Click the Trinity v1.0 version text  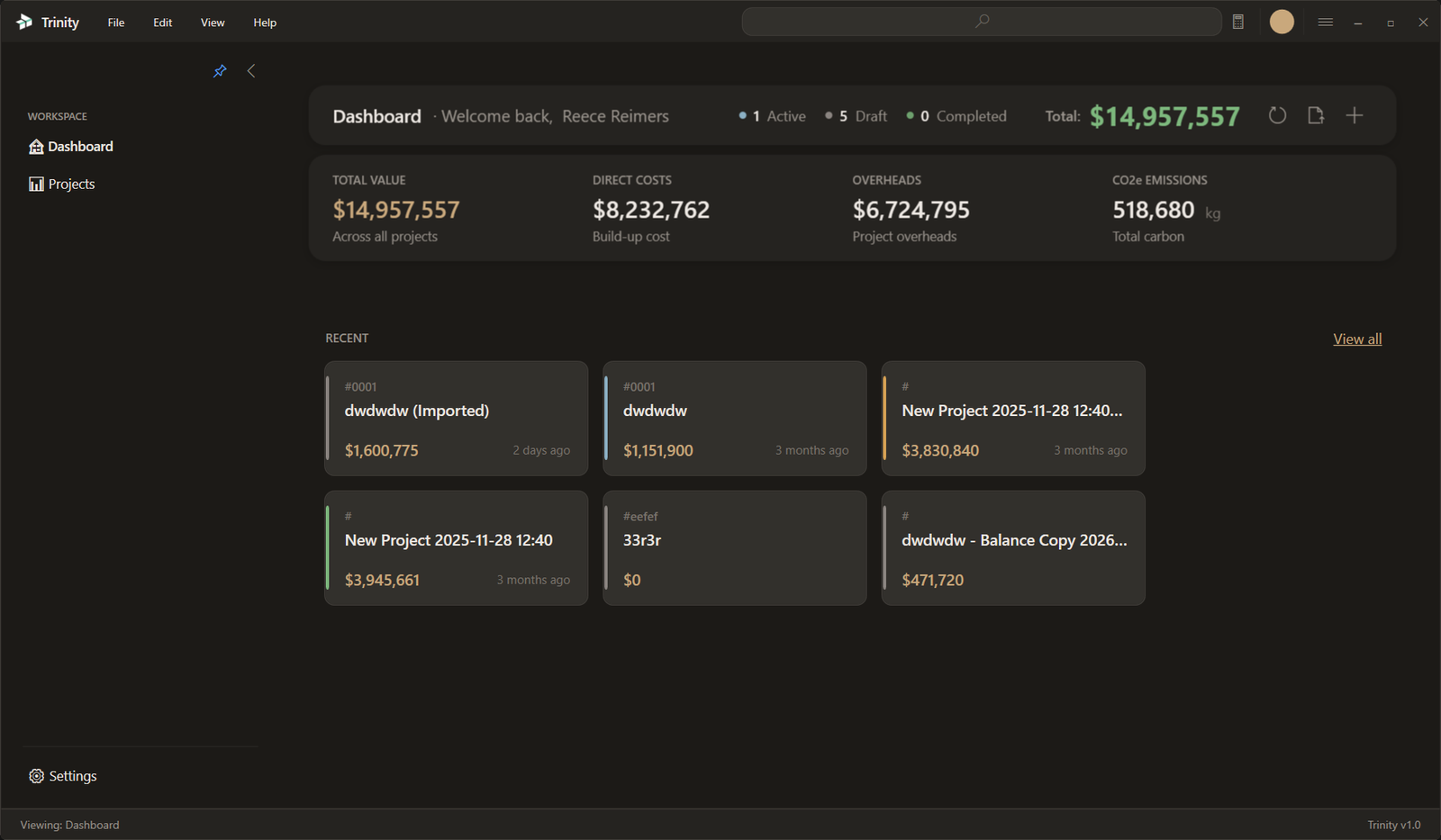(1394, 825)
